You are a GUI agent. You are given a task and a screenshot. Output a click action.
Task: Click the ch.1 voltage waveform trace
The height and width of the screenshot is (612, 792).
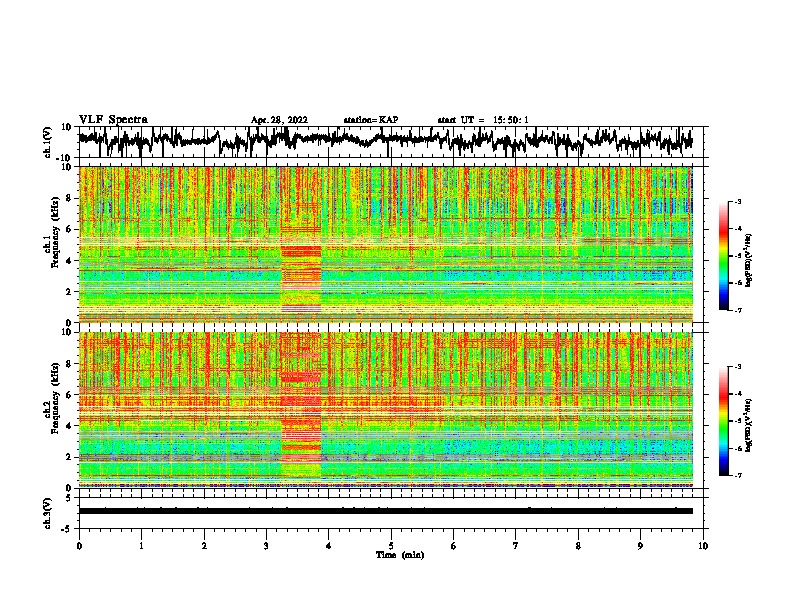pos(385,140)
